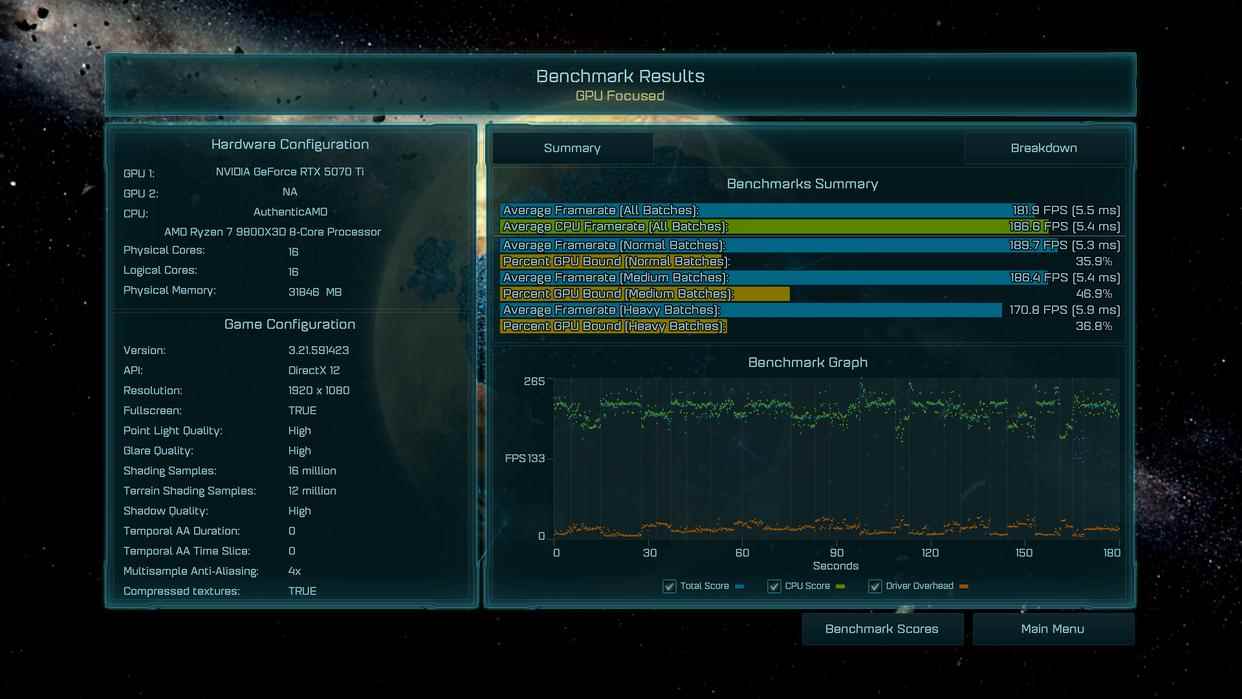Click the blue Total Score legend swatch

click(x=740, y=587)
